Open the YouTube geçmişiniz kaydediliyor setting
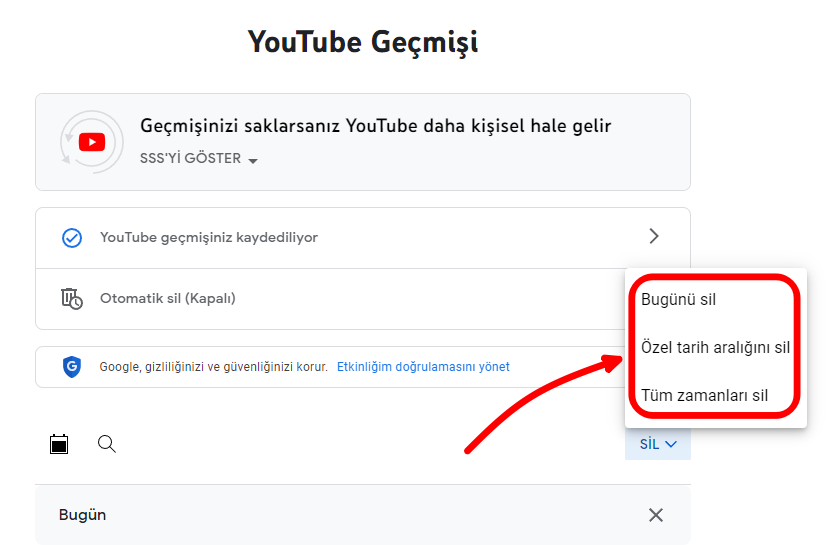This screenshot has height=545, width=826. coord(209,238)
